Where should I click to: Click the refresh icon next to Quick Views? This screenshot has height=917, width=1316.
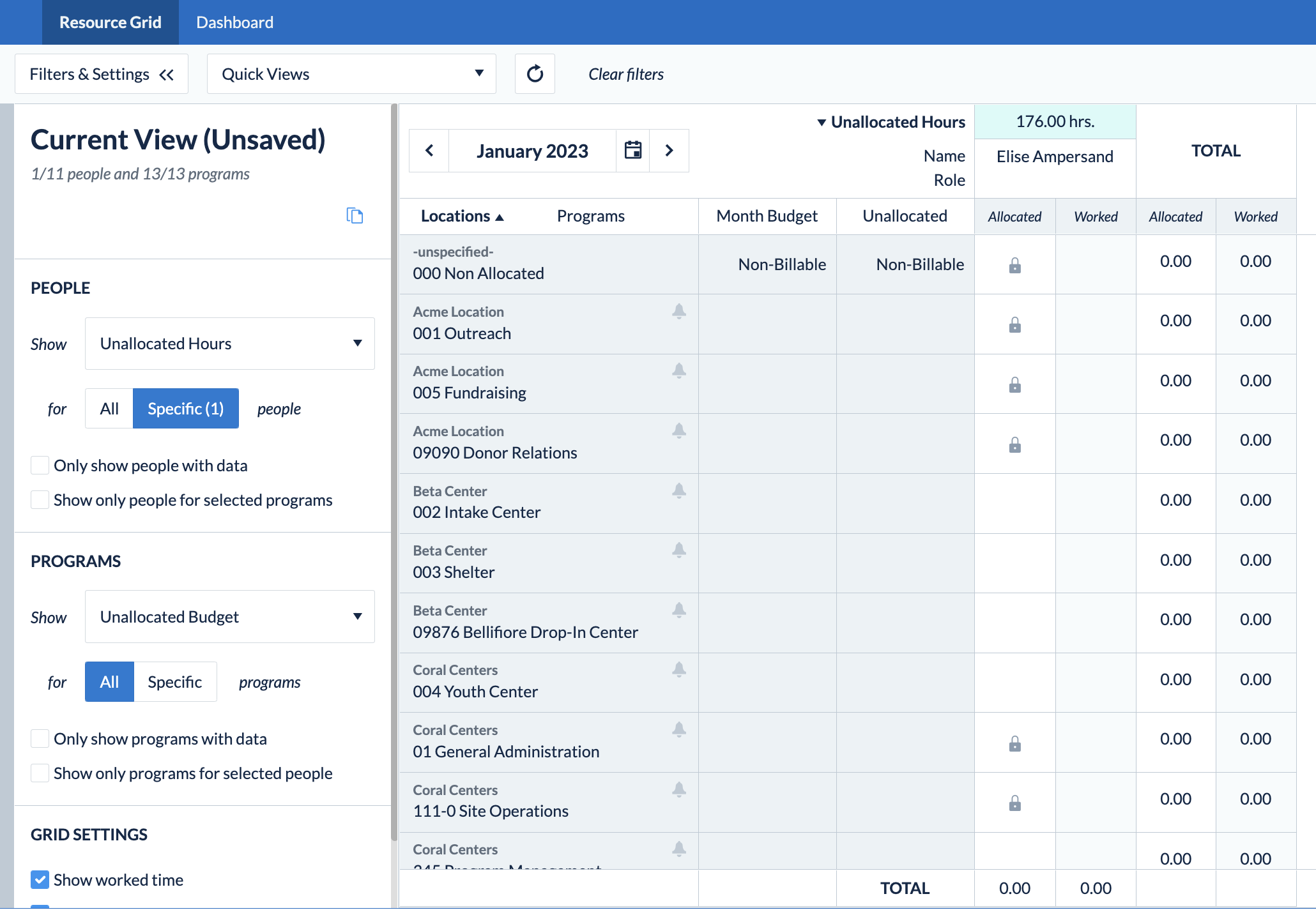pyautogui.click(x=535, y=73)
